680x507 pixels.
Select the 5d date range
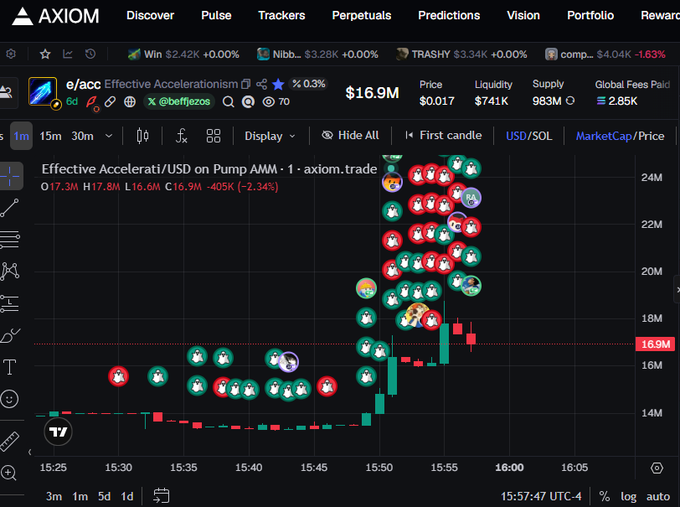[104, 496]
